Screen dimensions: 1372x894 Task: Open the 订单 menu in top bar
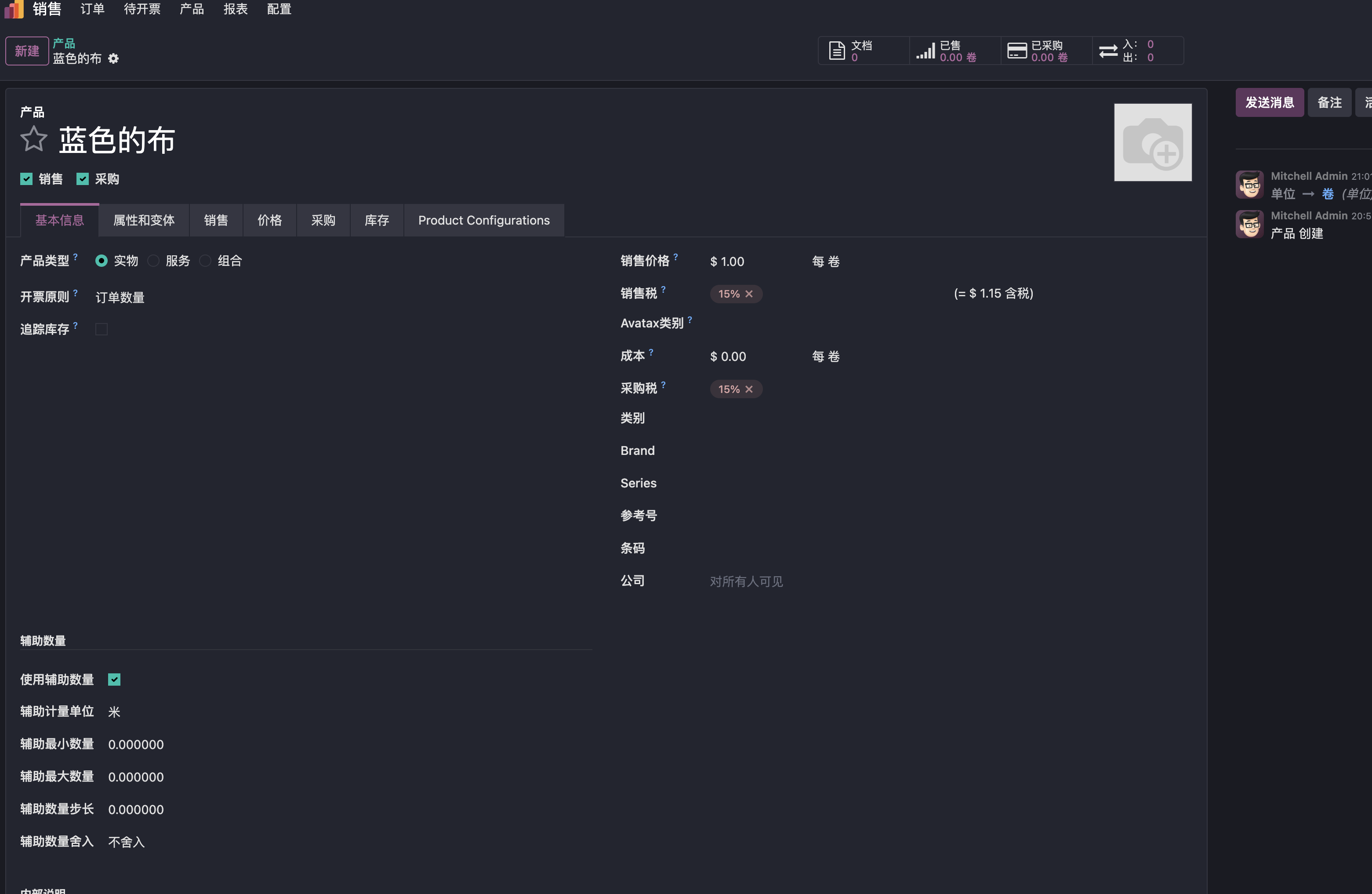(92, 9)
